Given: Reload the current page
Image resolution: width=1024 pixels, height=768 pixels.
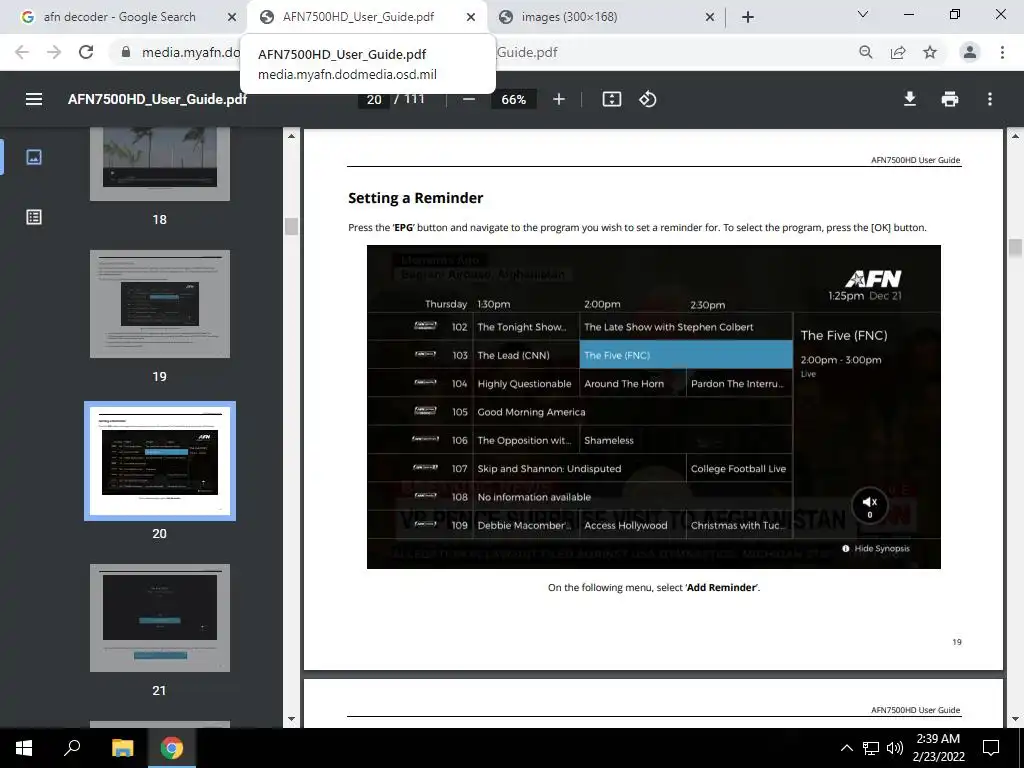Looking at the screenshot, I should pos(86,52).
